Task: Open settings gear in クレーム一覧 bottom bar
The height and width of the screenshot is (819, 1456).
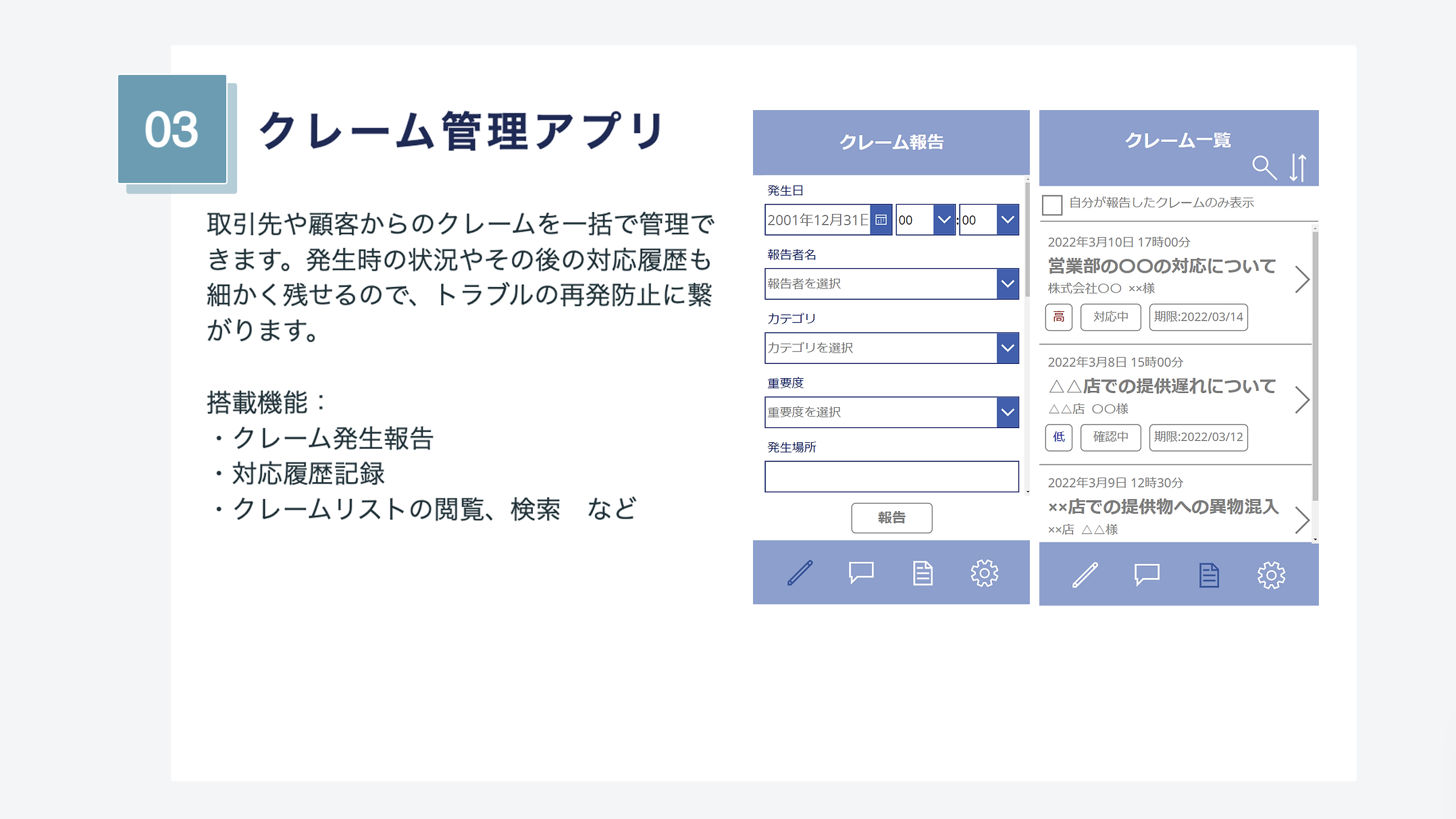Action: tap(1271, 575)
